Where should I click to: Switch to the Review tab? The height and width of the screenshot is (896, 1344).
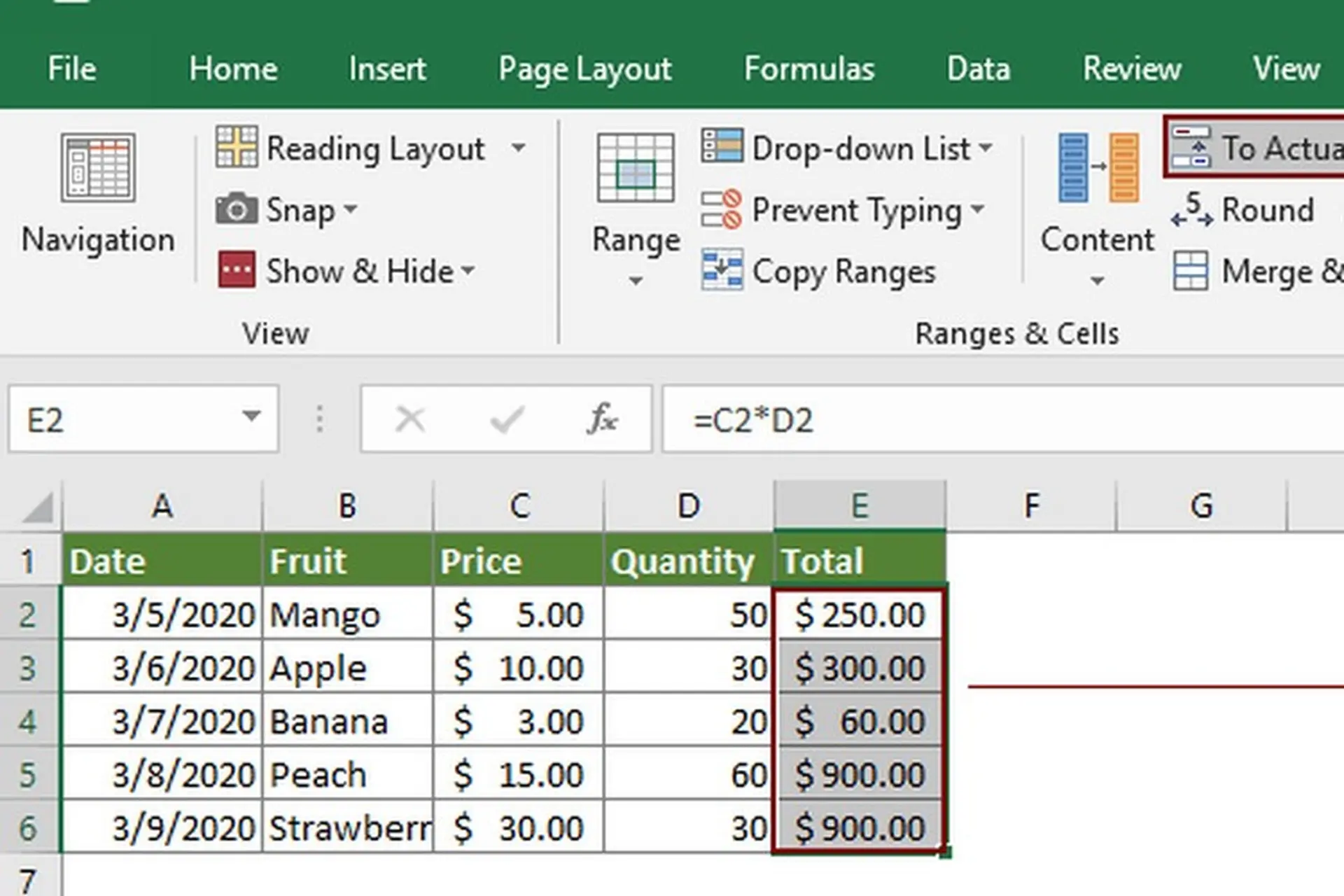pyautogui.click(x=1132, y=69)
